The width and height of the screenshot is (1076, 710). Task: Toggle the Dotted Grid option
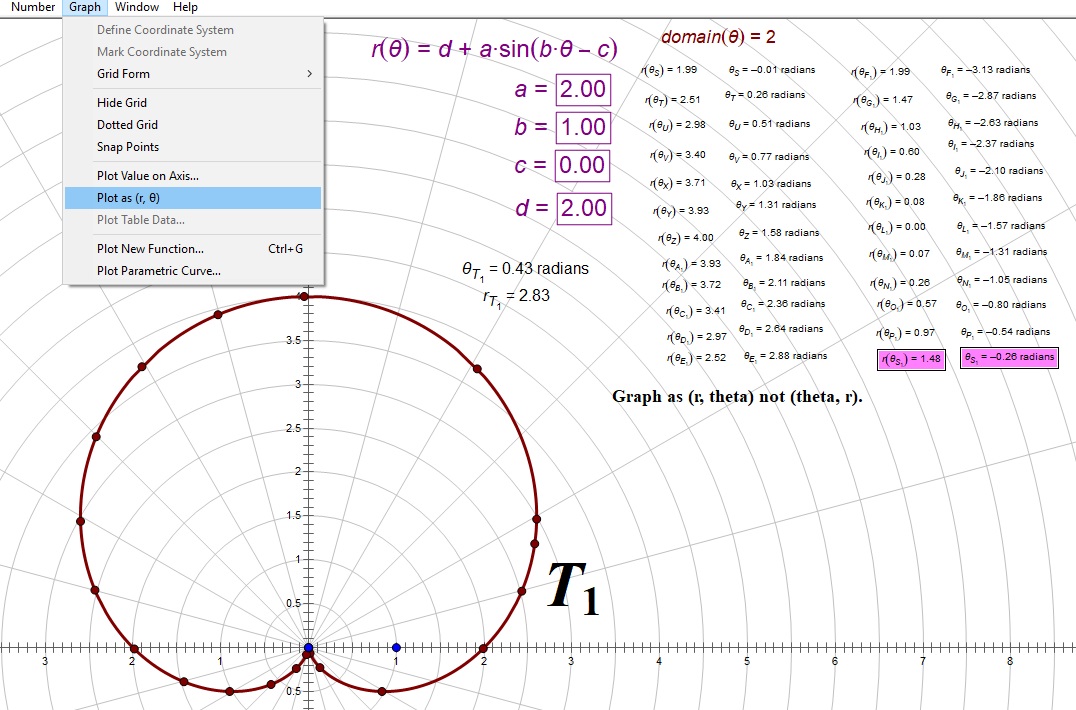127,125
